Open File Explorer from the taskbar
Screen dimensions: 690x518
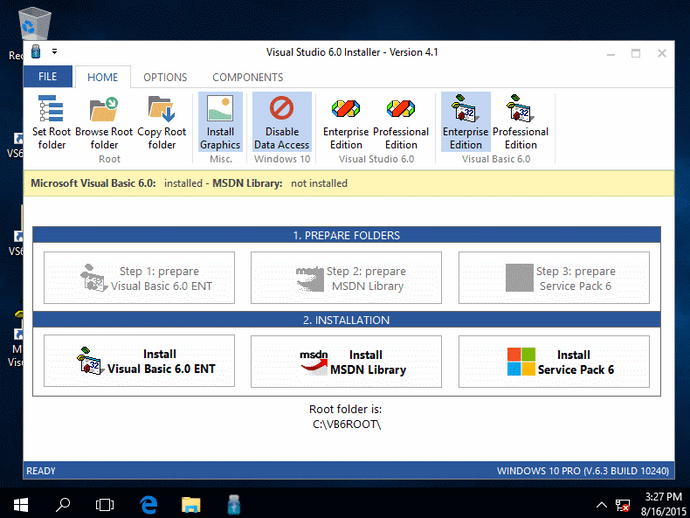191,504
